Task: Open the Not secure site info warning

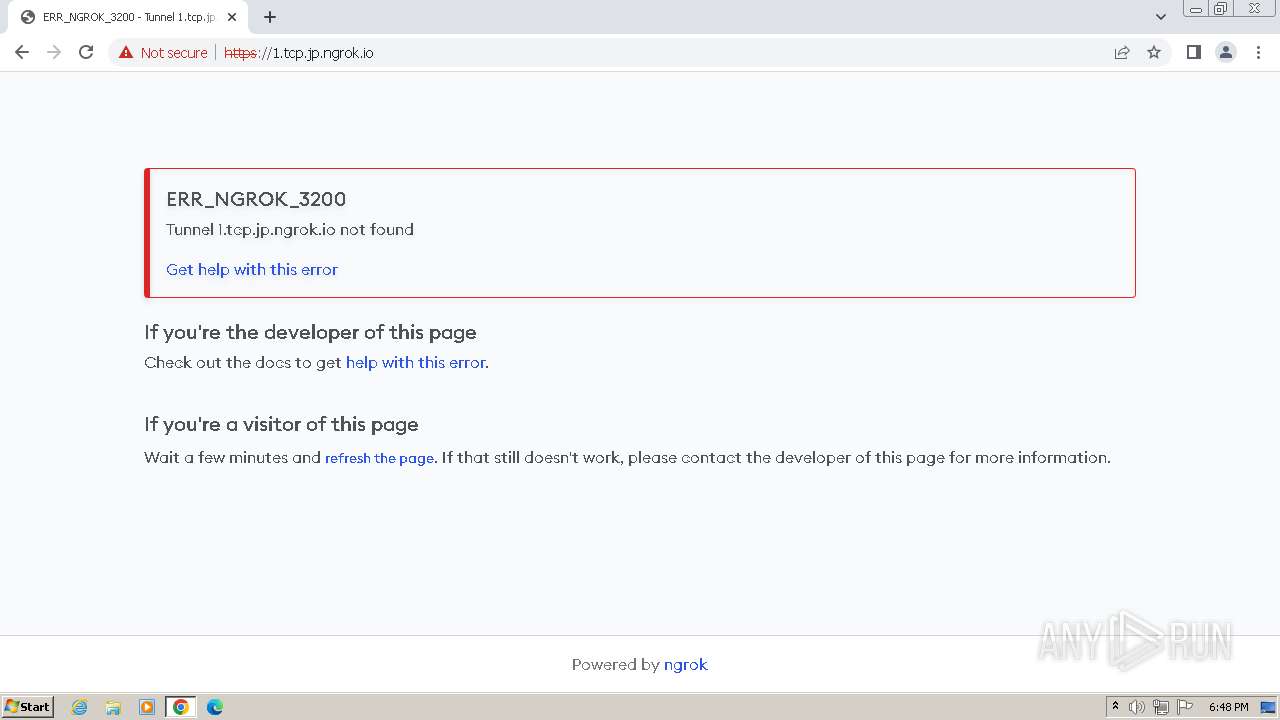Action: click(x=163, y=53)
